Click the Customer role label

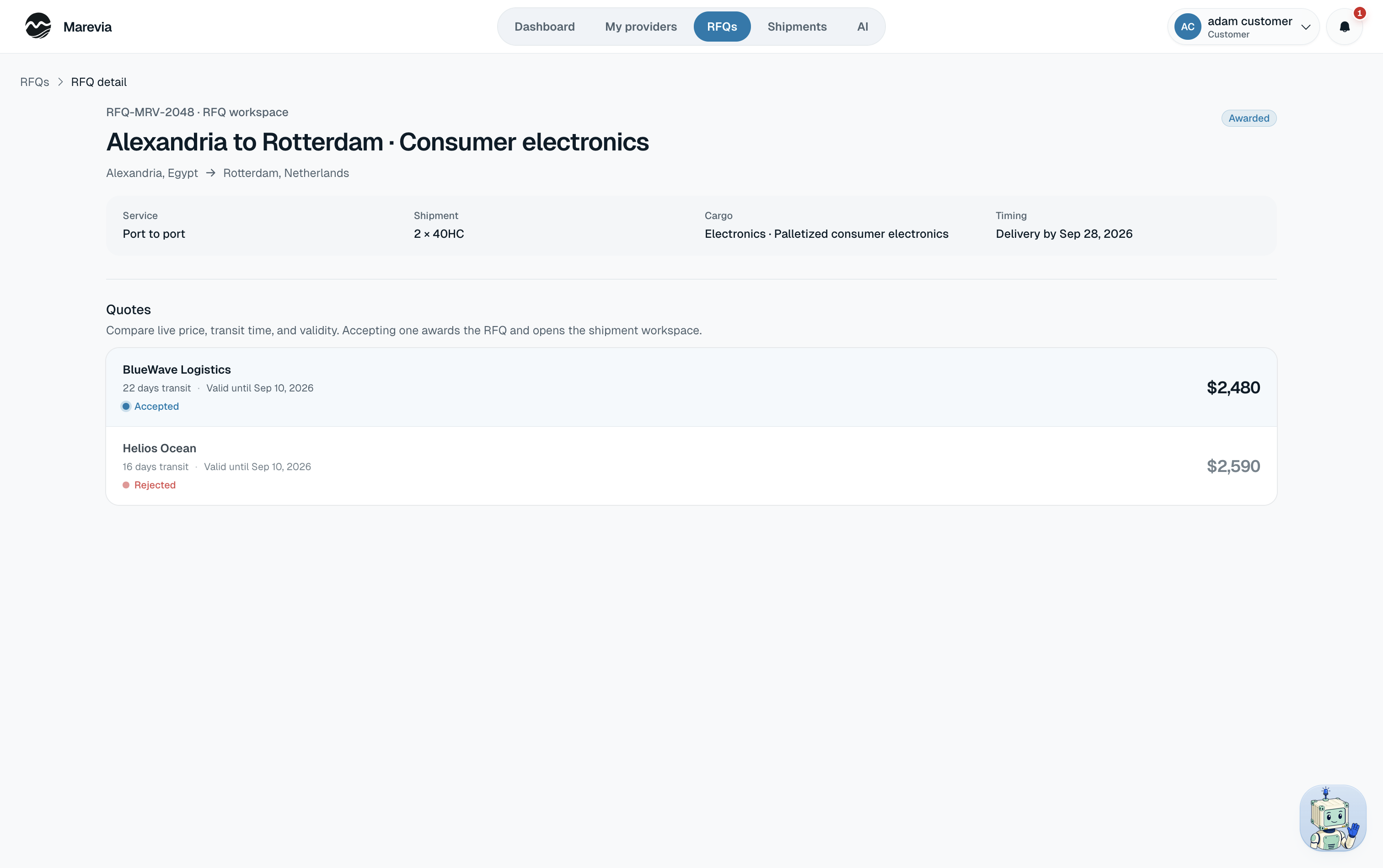(x=1228, y=34)
